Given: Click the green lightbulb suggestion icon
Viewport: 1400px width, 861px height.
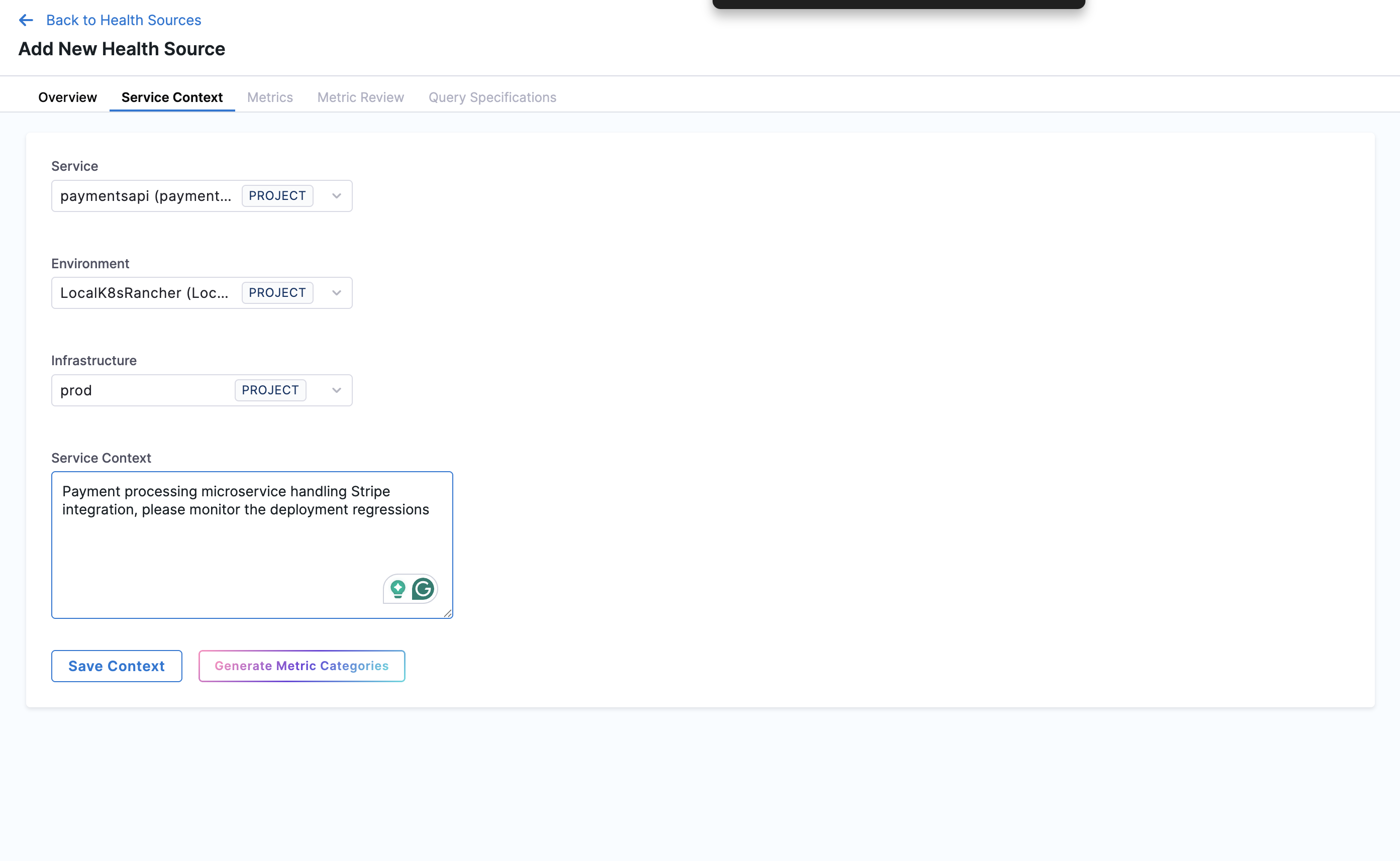Looking at the screenshot, I should coord(398,589).
